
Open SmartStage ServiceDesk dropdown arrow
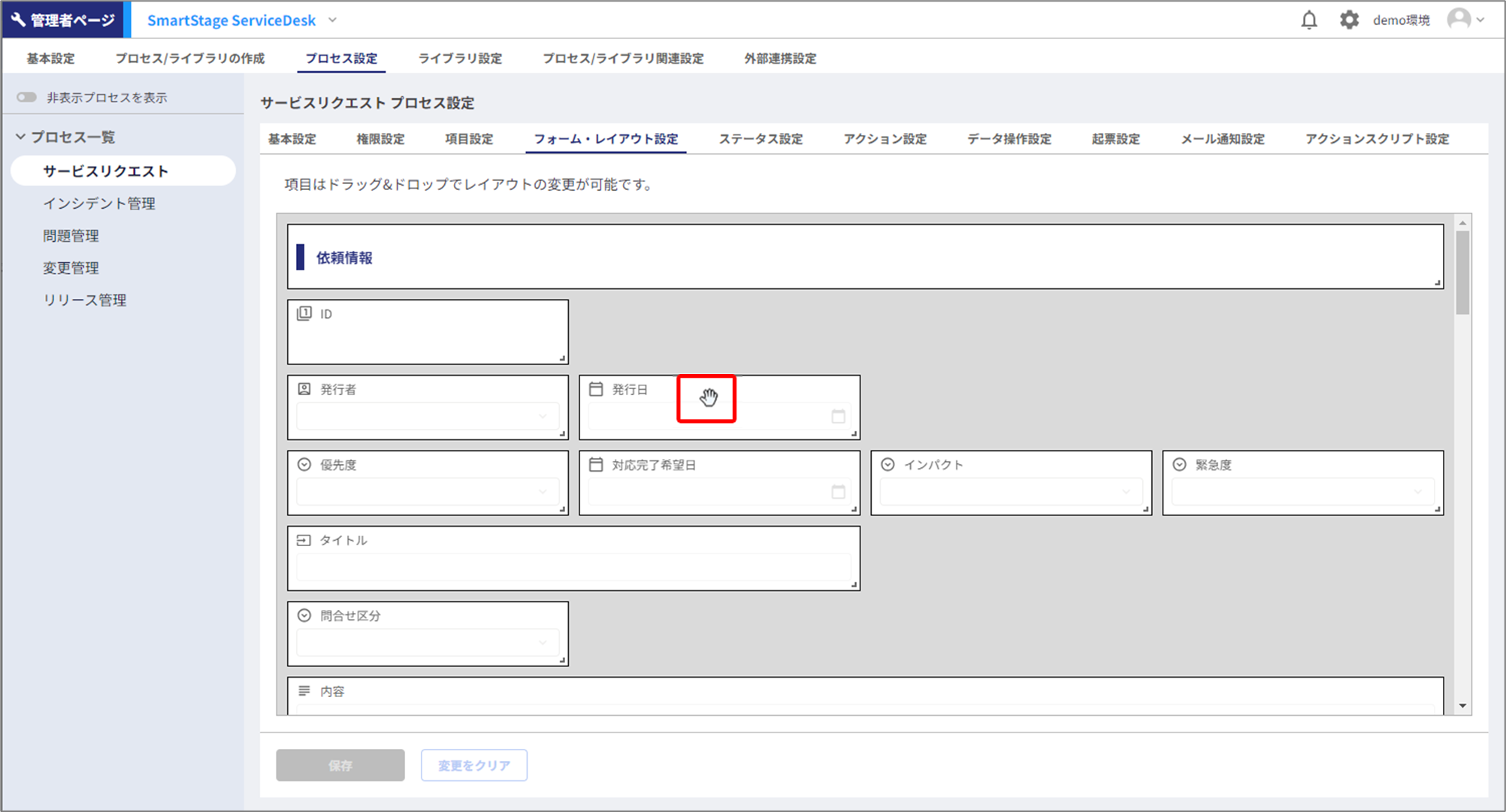pos(333,20)
